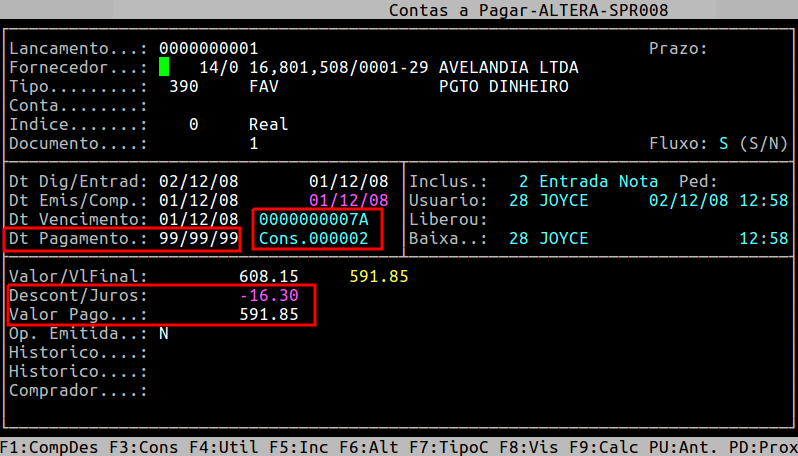
Task: Click the Cons.000002 consolidation code
Action: click(313, 238)
